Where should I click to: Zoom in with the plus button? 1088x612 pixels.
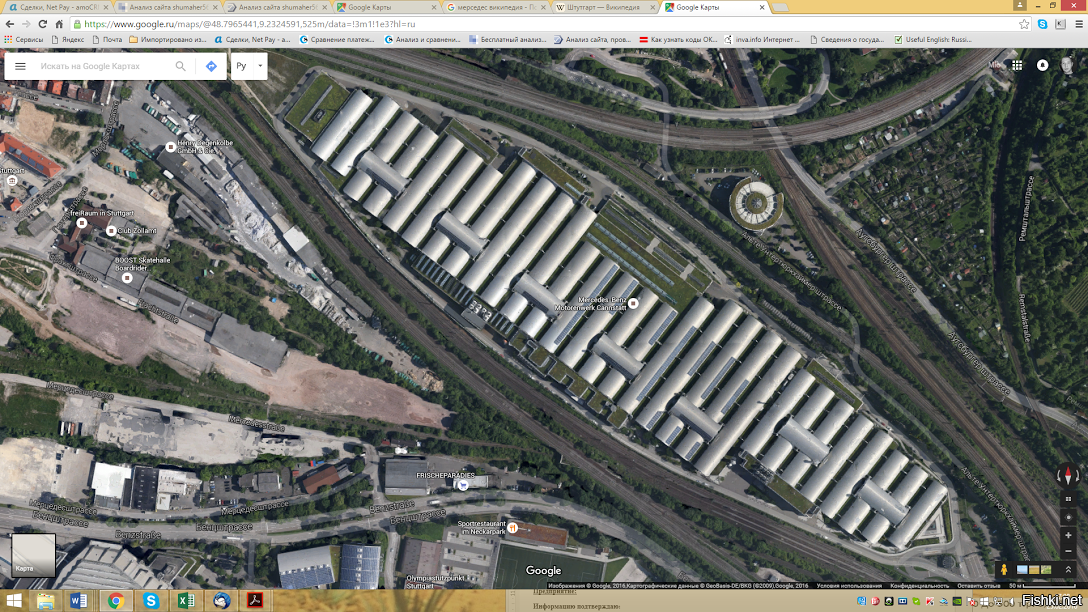1068,536
